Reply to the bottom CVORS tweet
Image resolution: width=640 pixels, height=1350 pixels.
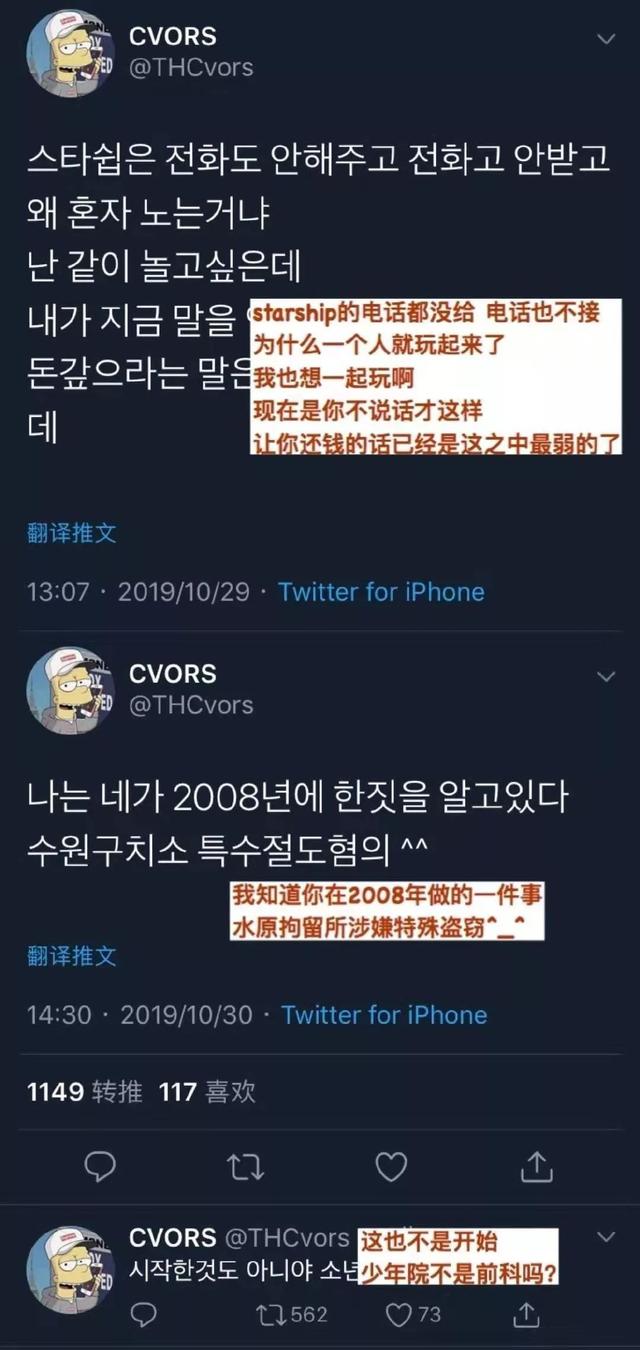[x=144, y=1314]
